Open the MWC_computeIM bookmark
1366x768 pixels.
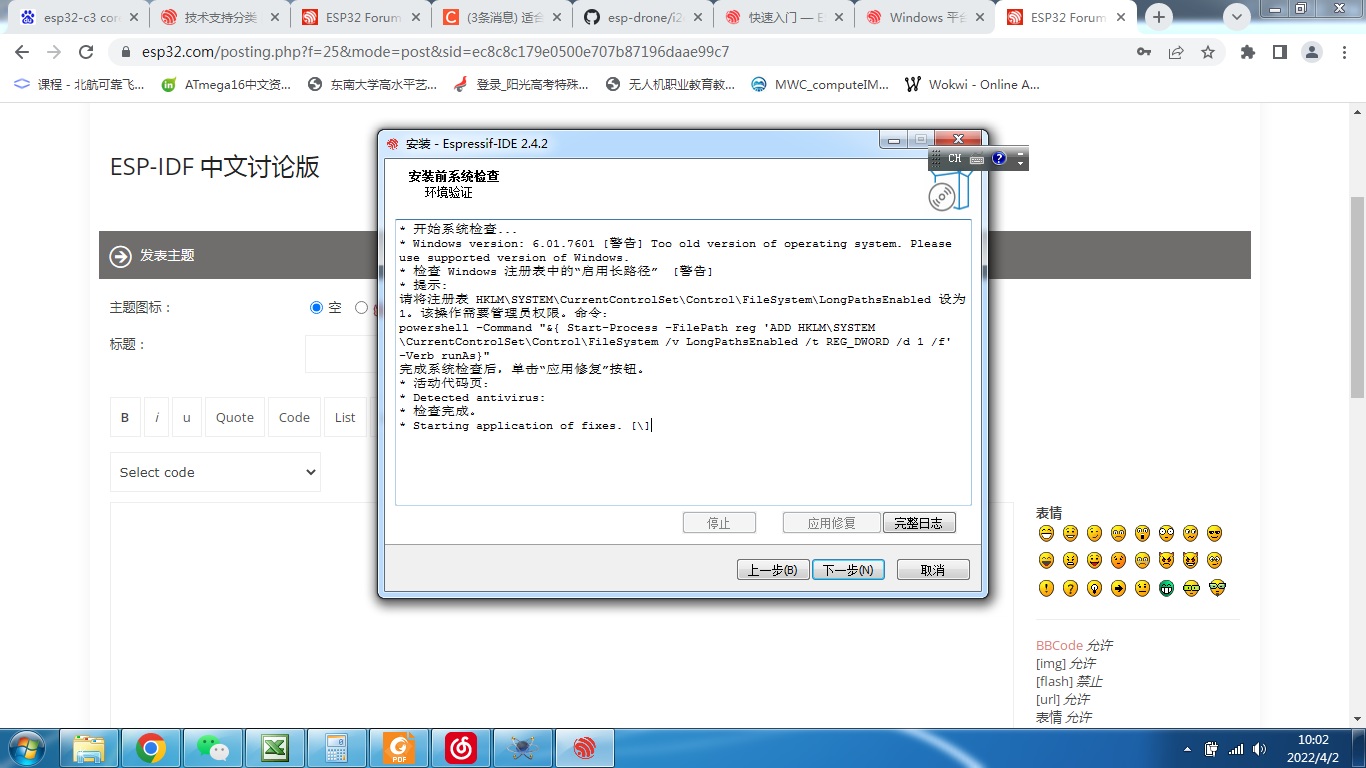tap(820, 85)
